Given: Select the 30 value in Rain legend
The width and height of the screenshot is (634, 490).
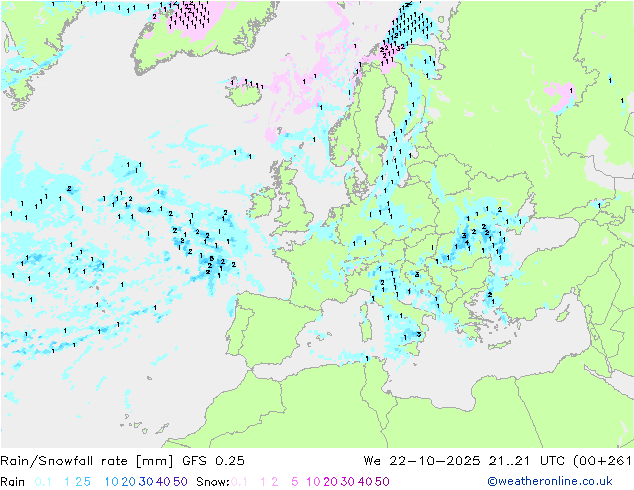Looking at the screenshot, I should (x=146, y=482).
